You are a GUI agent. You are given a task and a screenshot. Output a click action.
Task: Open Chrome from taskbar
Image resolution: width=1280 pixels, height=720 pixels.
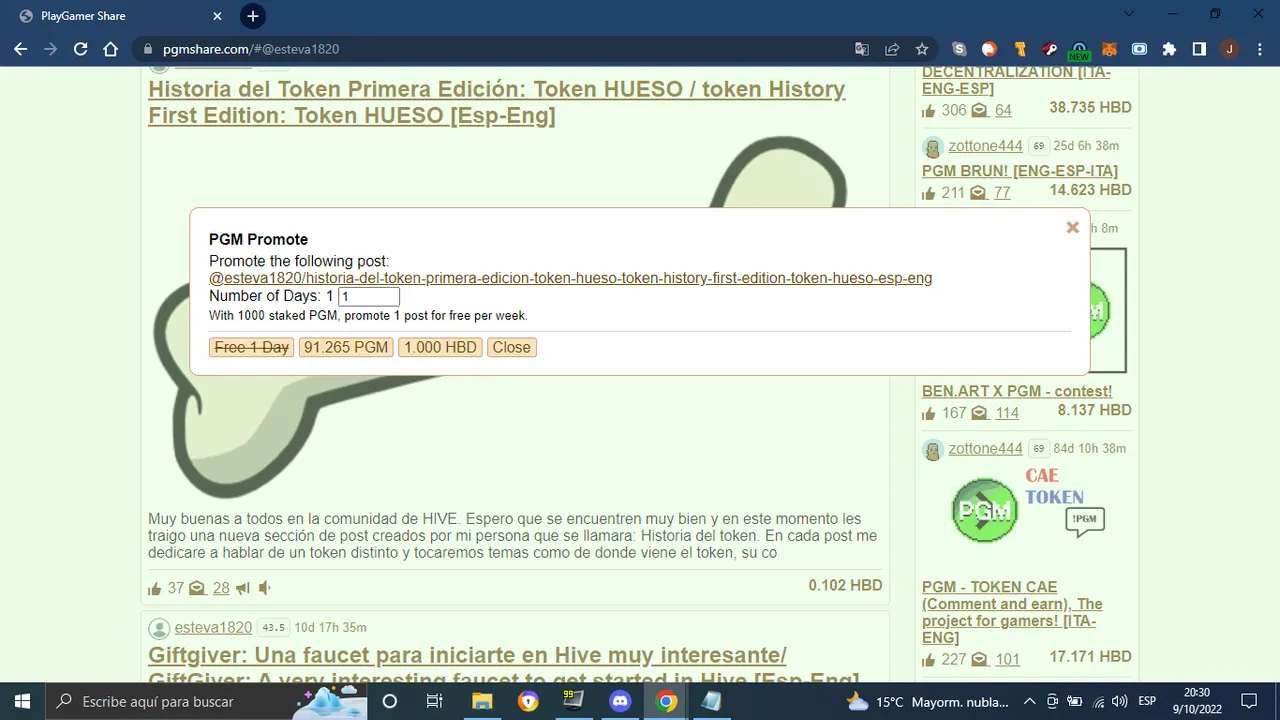coord(666,701)
